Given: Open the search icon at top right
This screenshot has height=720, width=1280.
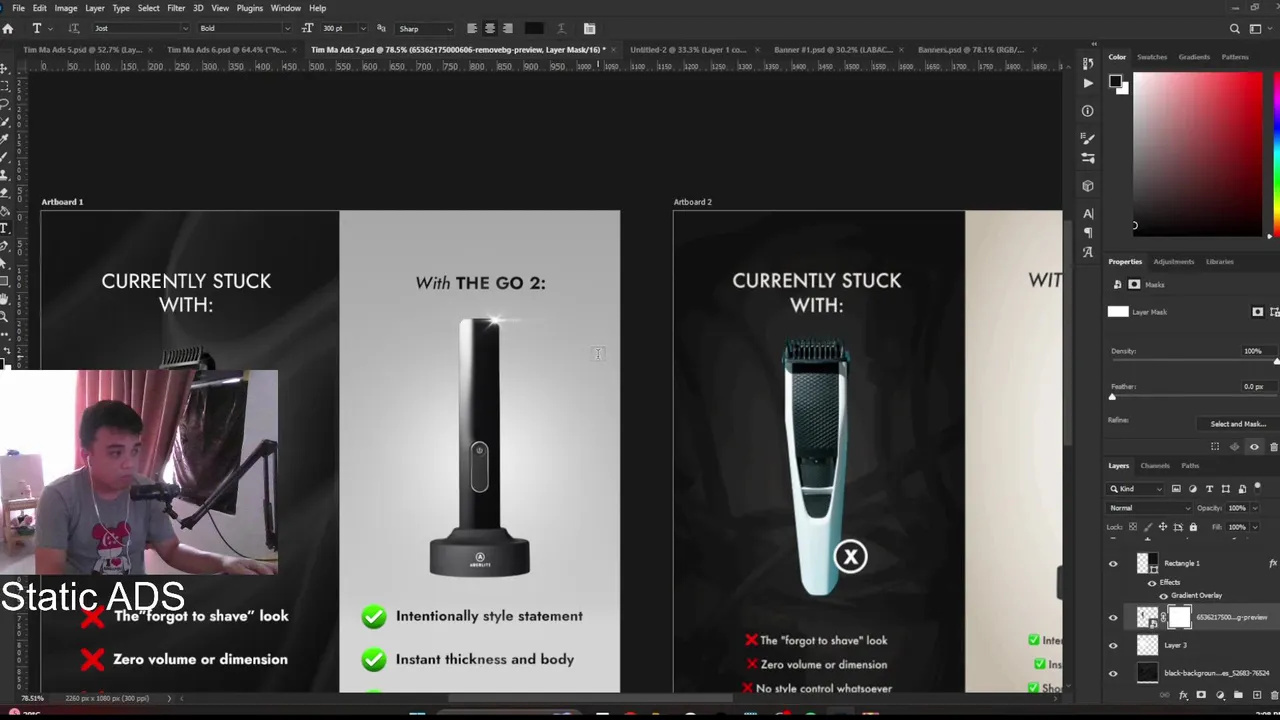Looking at the screenshot, I should click(x=1235, y=28).
